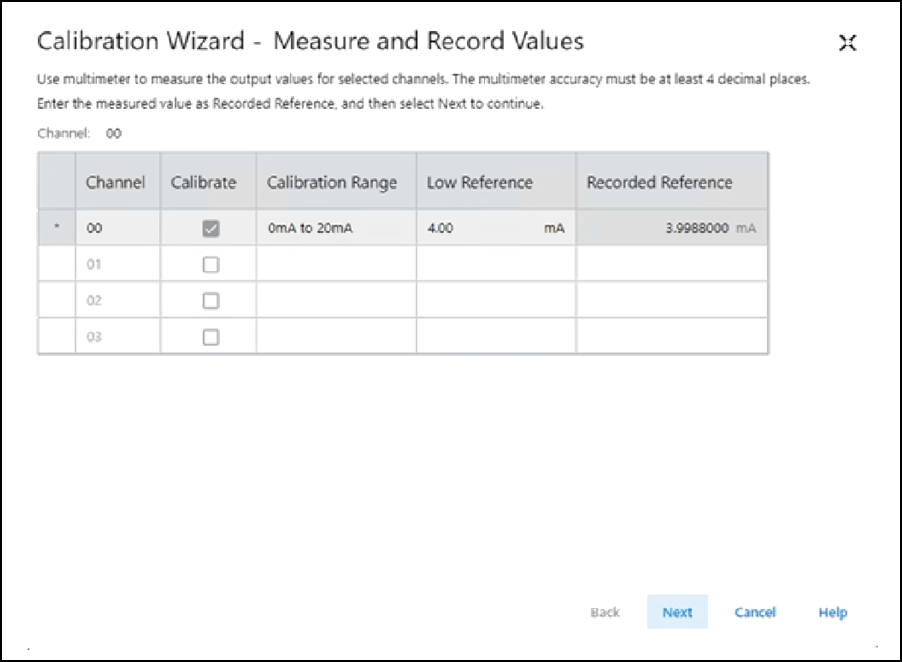Click the Channel column header
The image size is (902, 662).
click(116, 182)
